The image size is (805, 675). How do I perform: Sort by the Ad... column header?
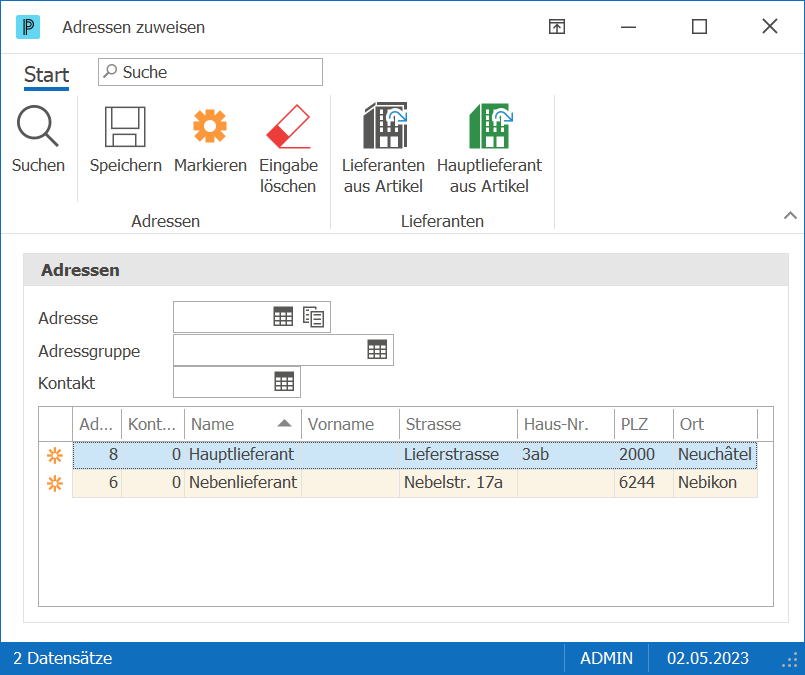pos(97,425)
